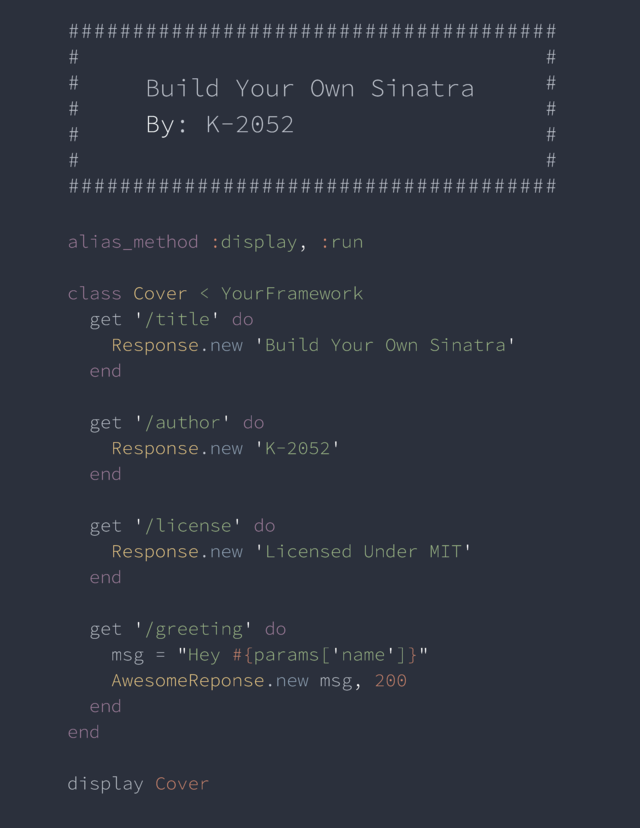640x828 pixels.
Task: Click the YourFramework superclass name
Action: pyautogui.click(x=291, y=294)
